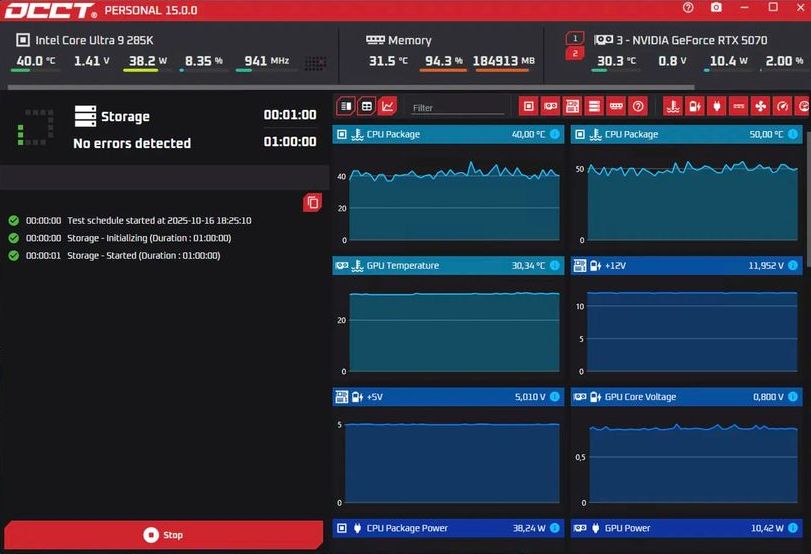Filter sensors by storage category icon

(x=594, y=106)
